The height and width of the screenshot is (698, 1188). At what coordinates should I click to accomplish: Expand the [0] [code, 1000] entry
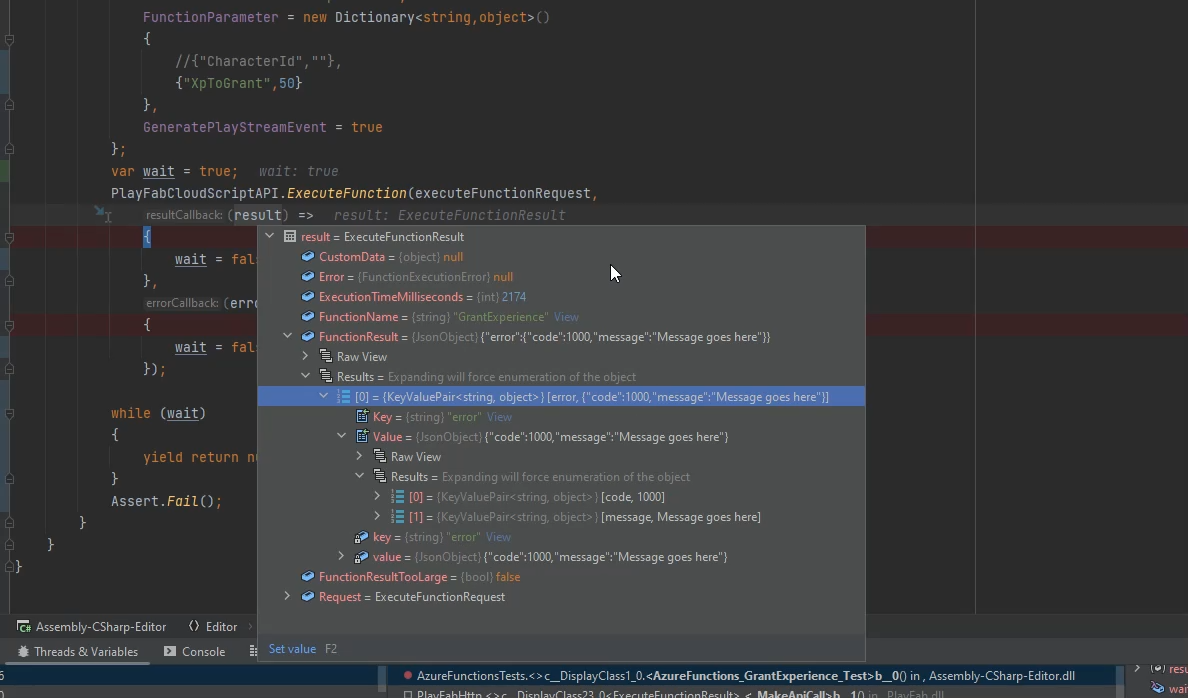(377, 497)
